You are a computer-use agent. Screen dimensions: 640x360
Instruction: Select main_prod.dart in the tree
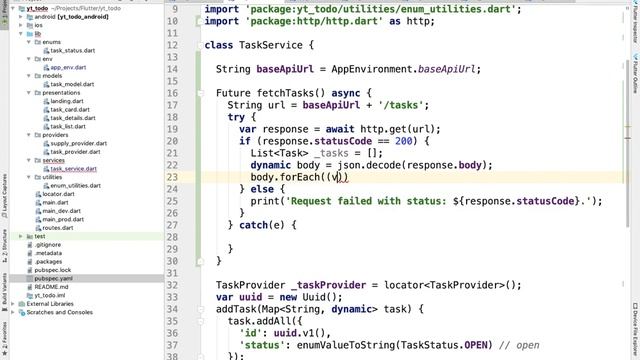coord(63,219)
